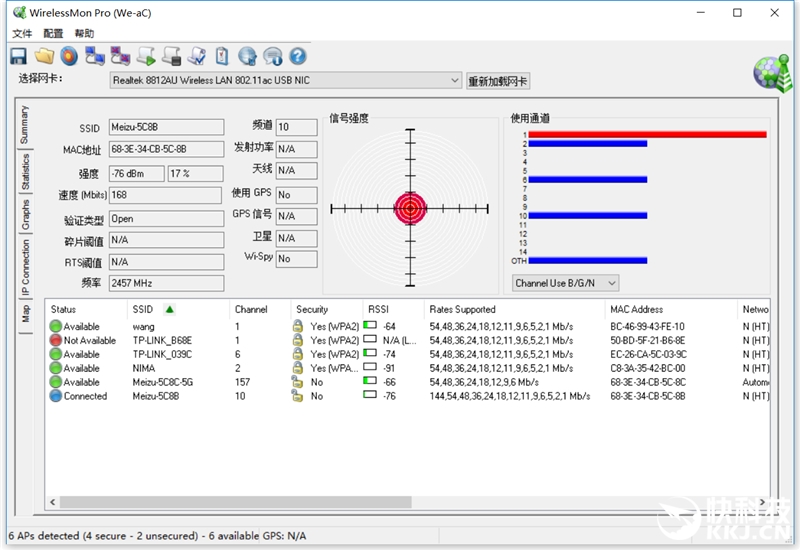Select the TP-LINK_039C network row
The height and width of the screenshot is (550, 800).
click(x=408, y=354)
